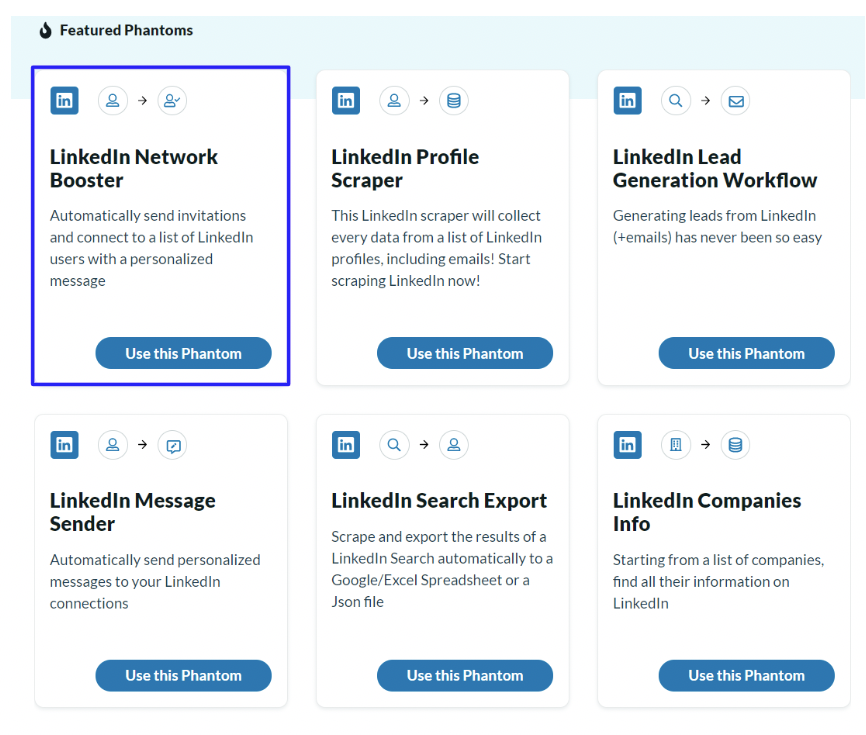Open the LinkedIn Search Export title

(439, 500)
